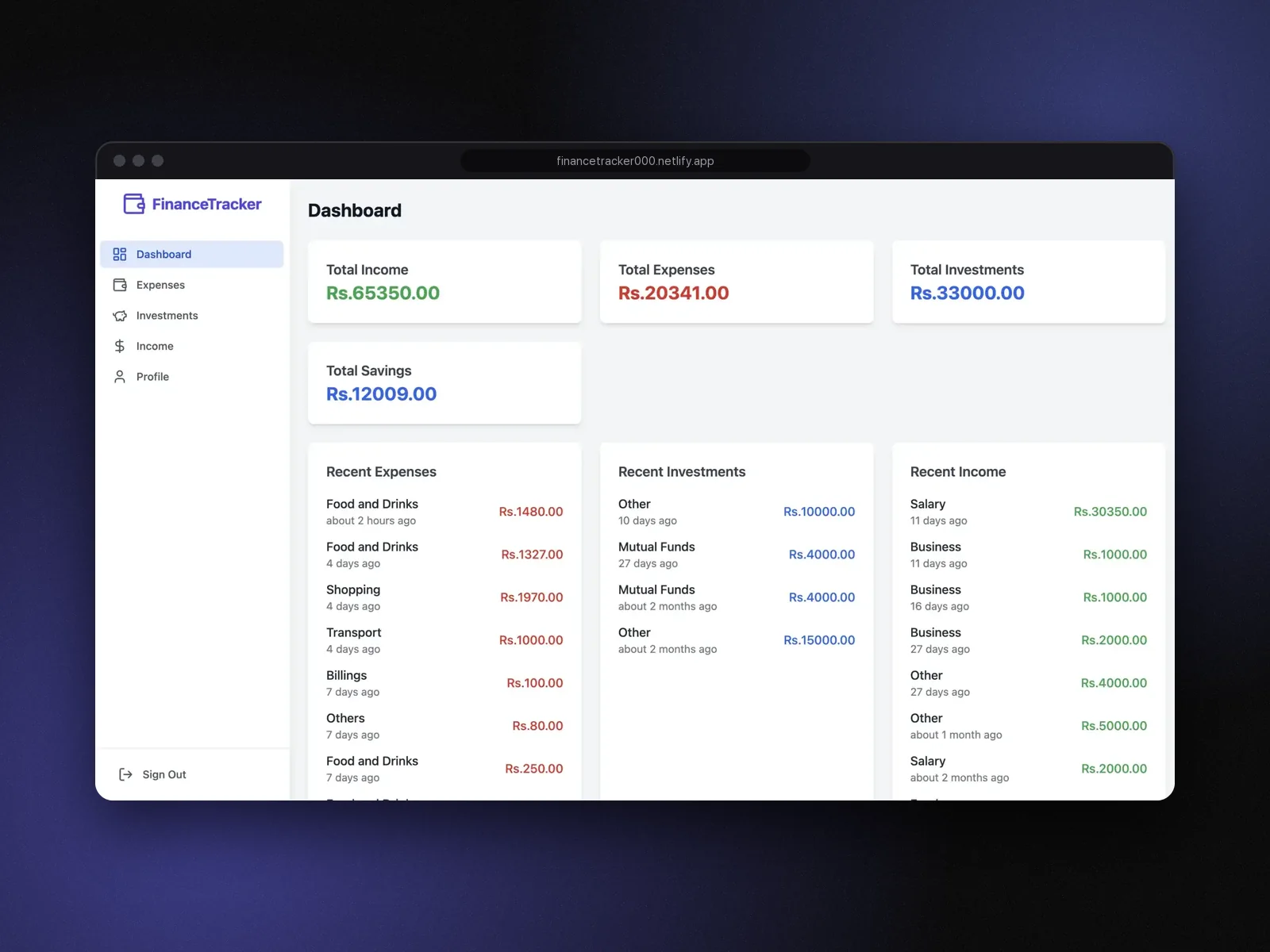Screen dimensions: 1270x952
Task: Select the Total Savings amount Rs.12009.00
Action: 381,393
